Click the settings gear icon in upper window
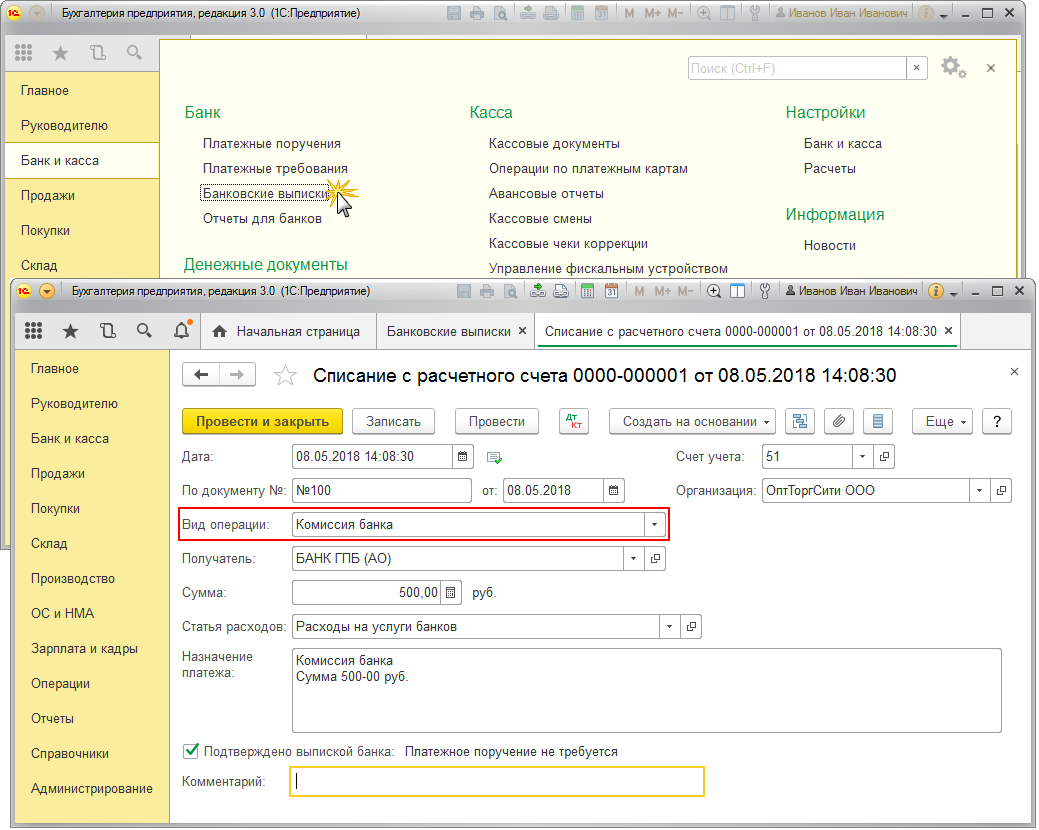The width and height of the screenshot is (1039, 830). click(x=952, y=68)
